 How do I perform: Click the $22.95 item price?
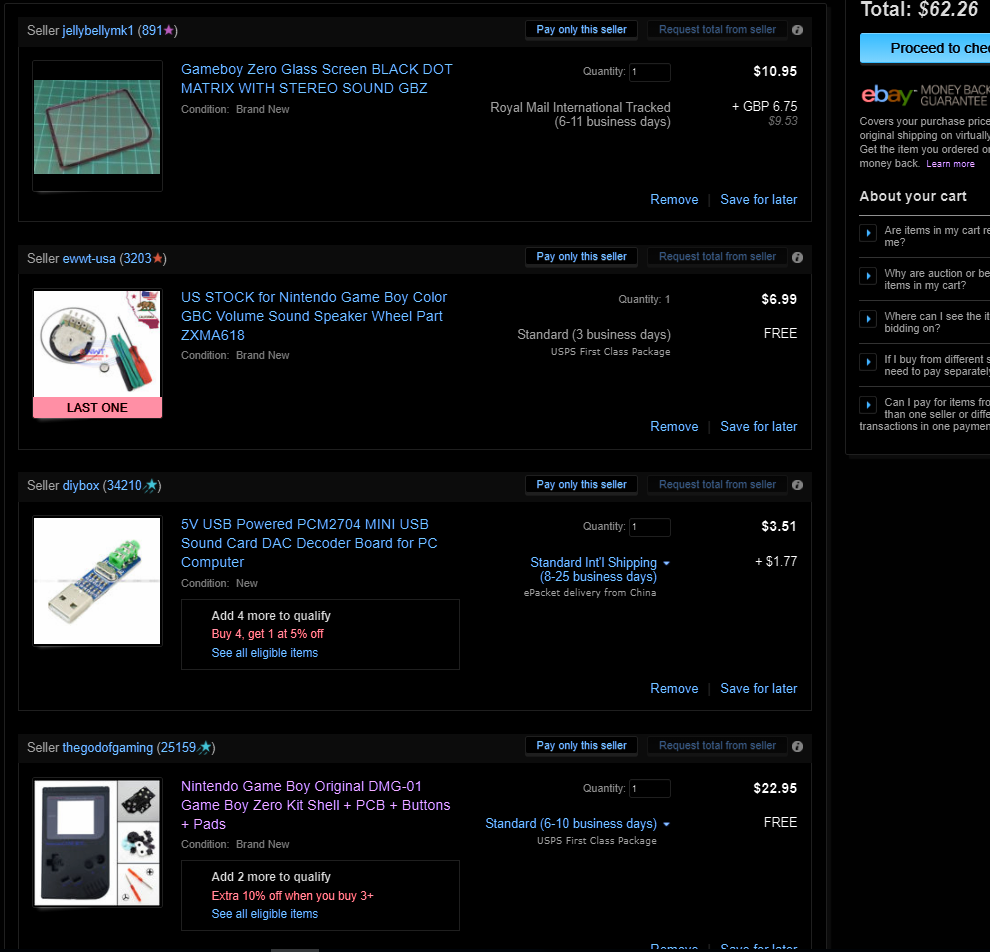click(775, 788)
